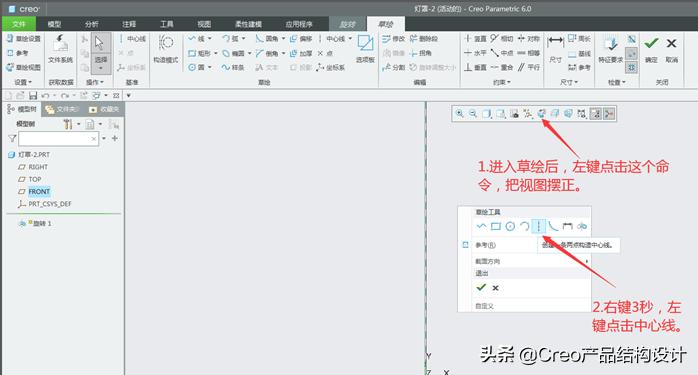Viewport: 698px width, 375px height.
Task: Open the 草绘设置 sketch setup icon
Action: click(x=24, y=39)
